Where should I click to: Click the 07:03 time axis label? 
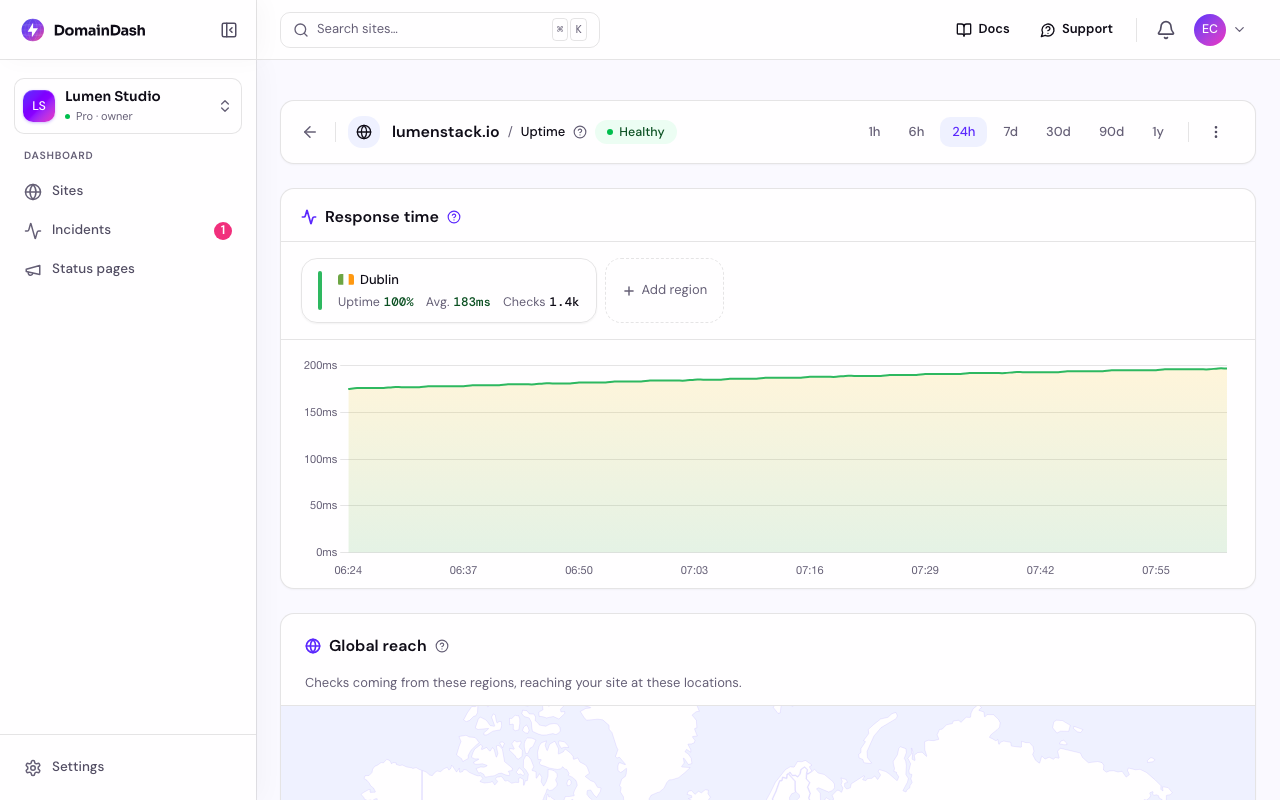[694, 570]
